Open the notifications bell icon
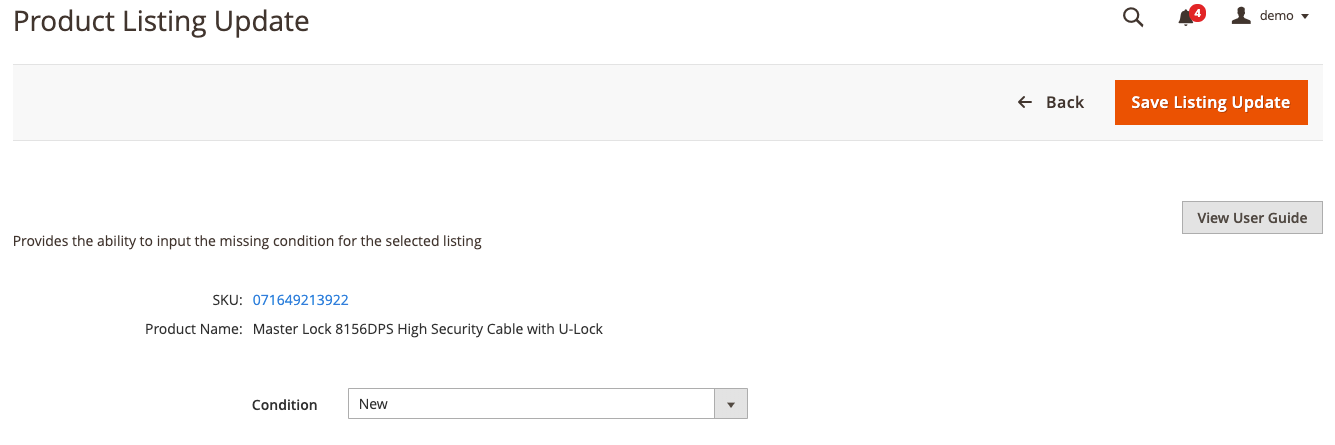This screenshot has height=445, width=1335. coord(1186,18)
